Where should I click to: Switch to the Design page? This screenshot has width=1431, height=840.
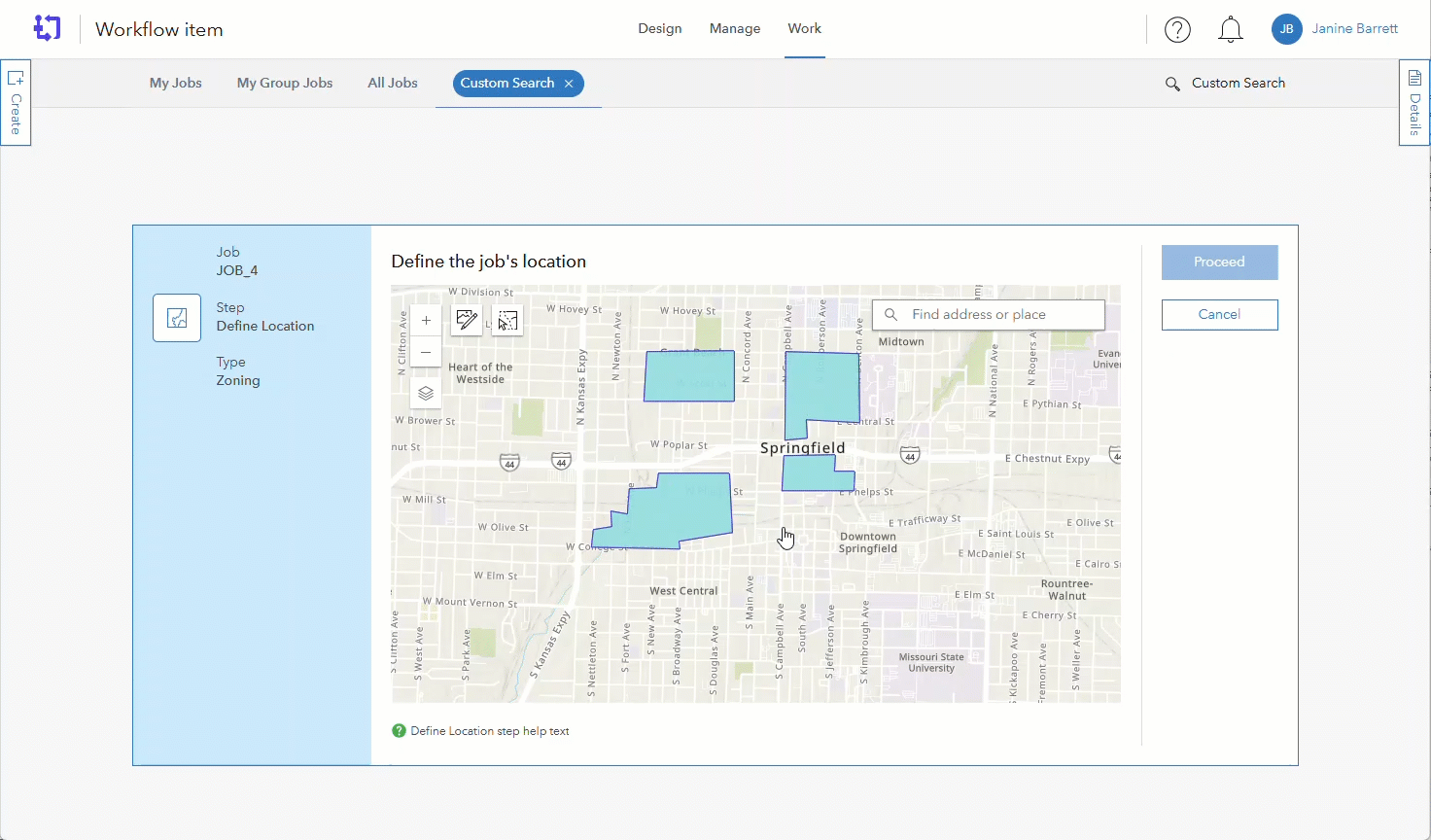tap(660, 29)
